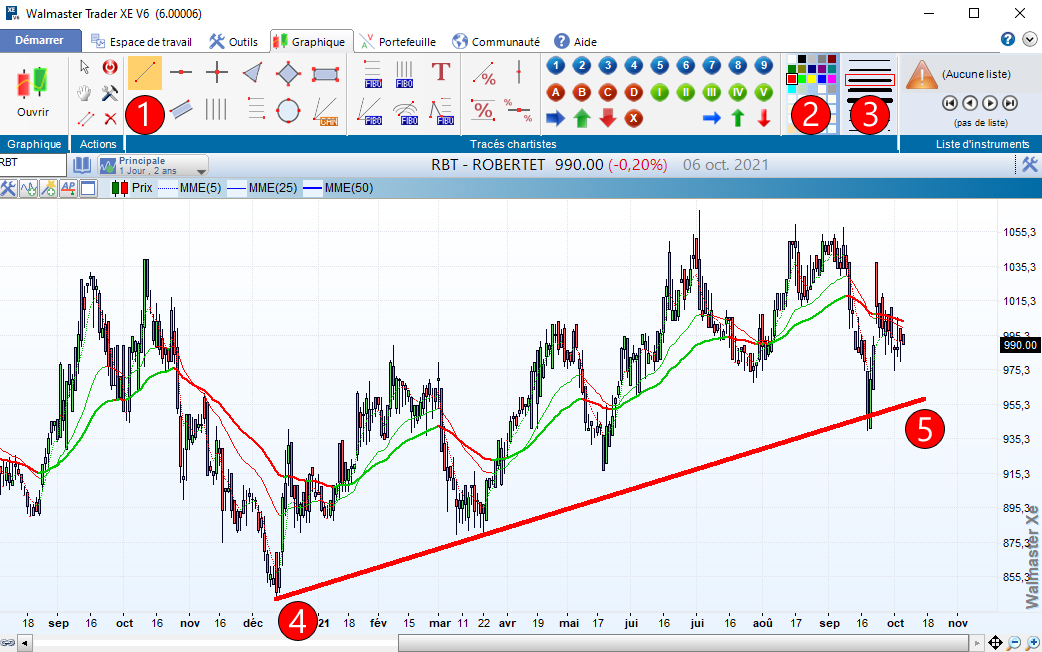Choose the red letter D marker

pos(633,92)
